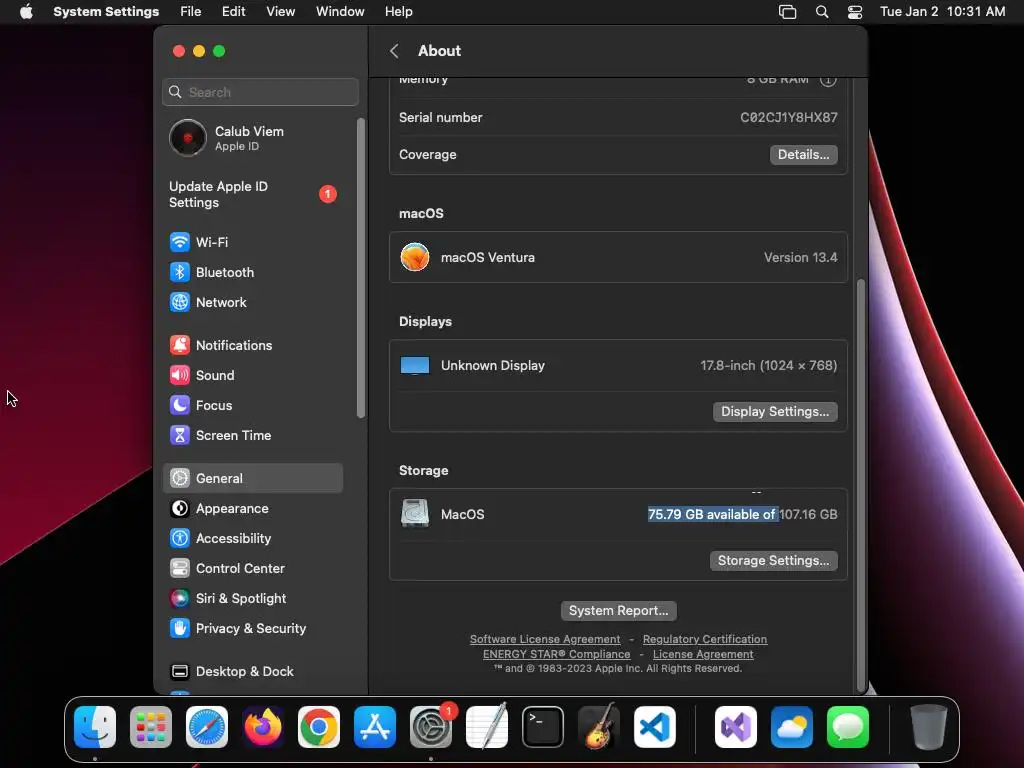This screenshot has height=768, width=1024.
Task: Open Terminal from the Dock
Action: [x=543, y=727]
